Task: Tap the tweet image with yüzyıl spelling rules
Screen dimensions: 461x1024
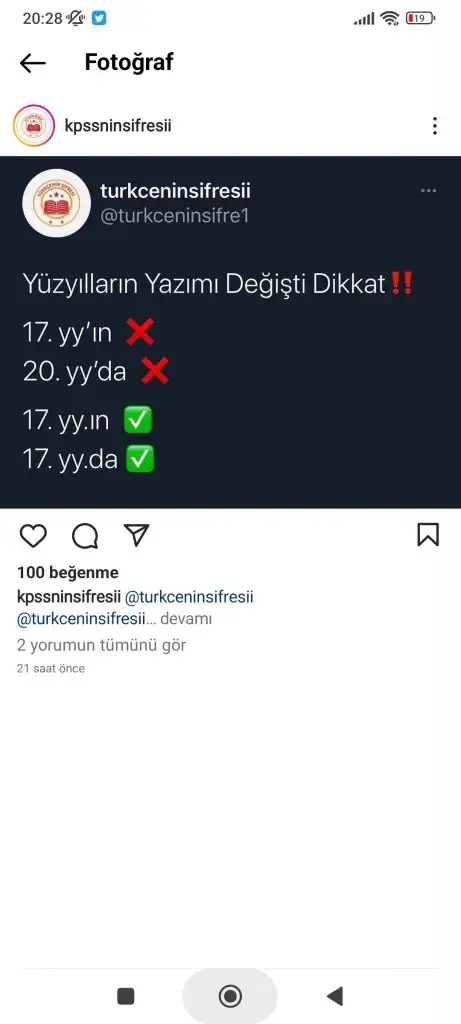Action: point(230,332)
